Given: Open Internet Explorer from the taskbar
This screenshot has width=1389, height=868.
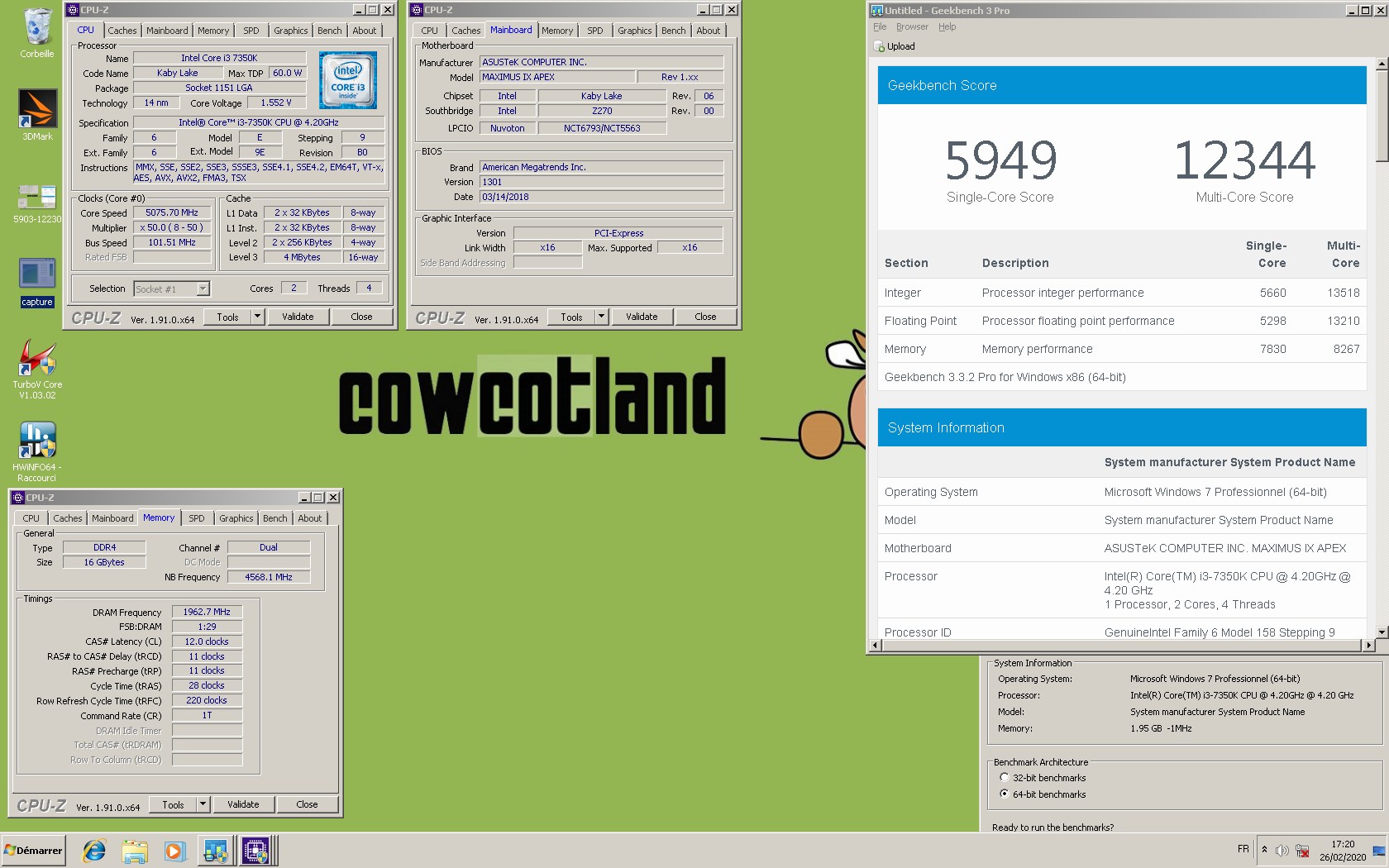Looking at the screenshot, I should [x=94, y=850].
